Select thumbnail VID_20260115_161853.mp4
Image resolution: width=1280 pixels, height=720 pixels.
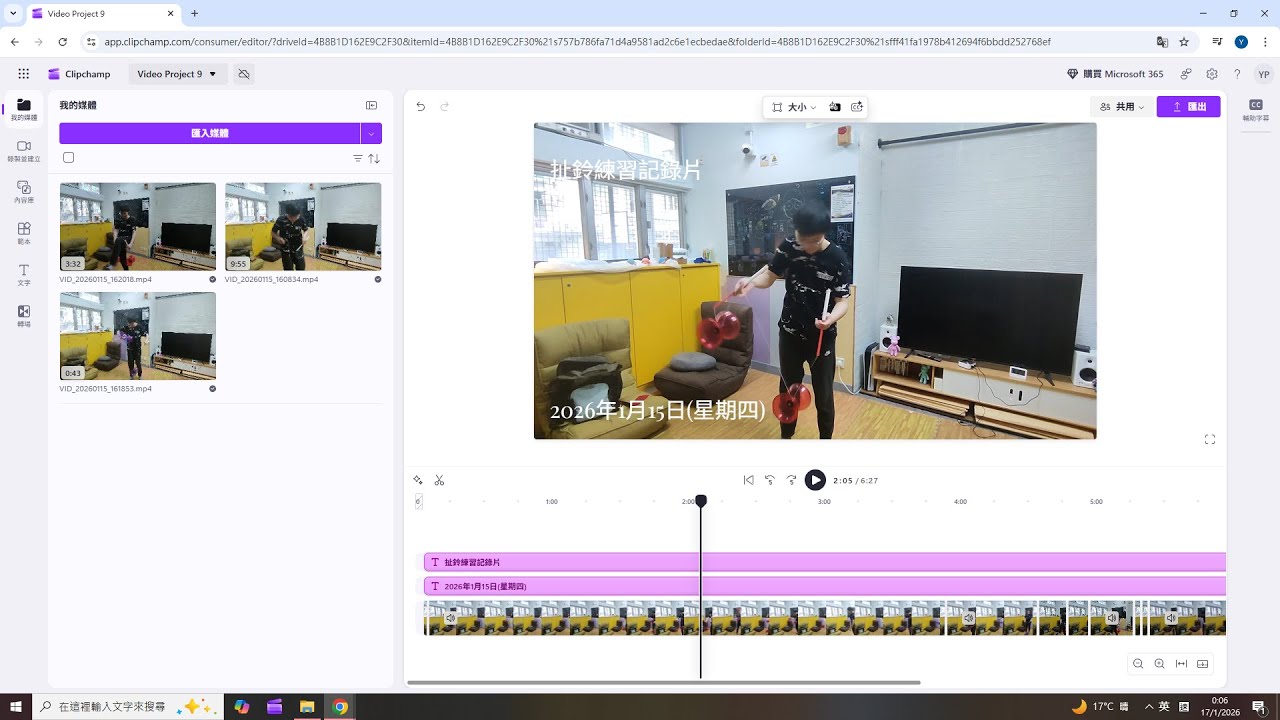pyautogui.click(x=138, y=335)
